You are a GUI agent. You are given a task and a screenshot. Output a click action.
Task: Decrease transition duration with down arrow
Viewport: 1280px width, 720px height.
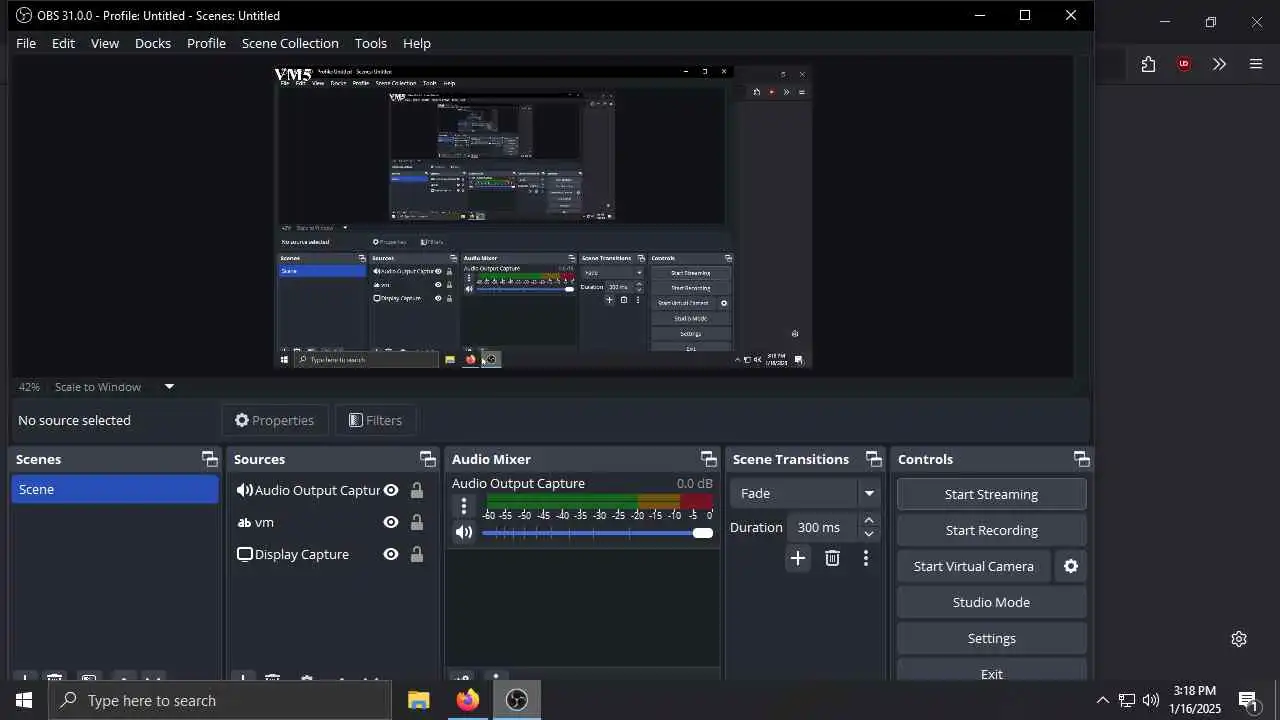click(869, 534)
